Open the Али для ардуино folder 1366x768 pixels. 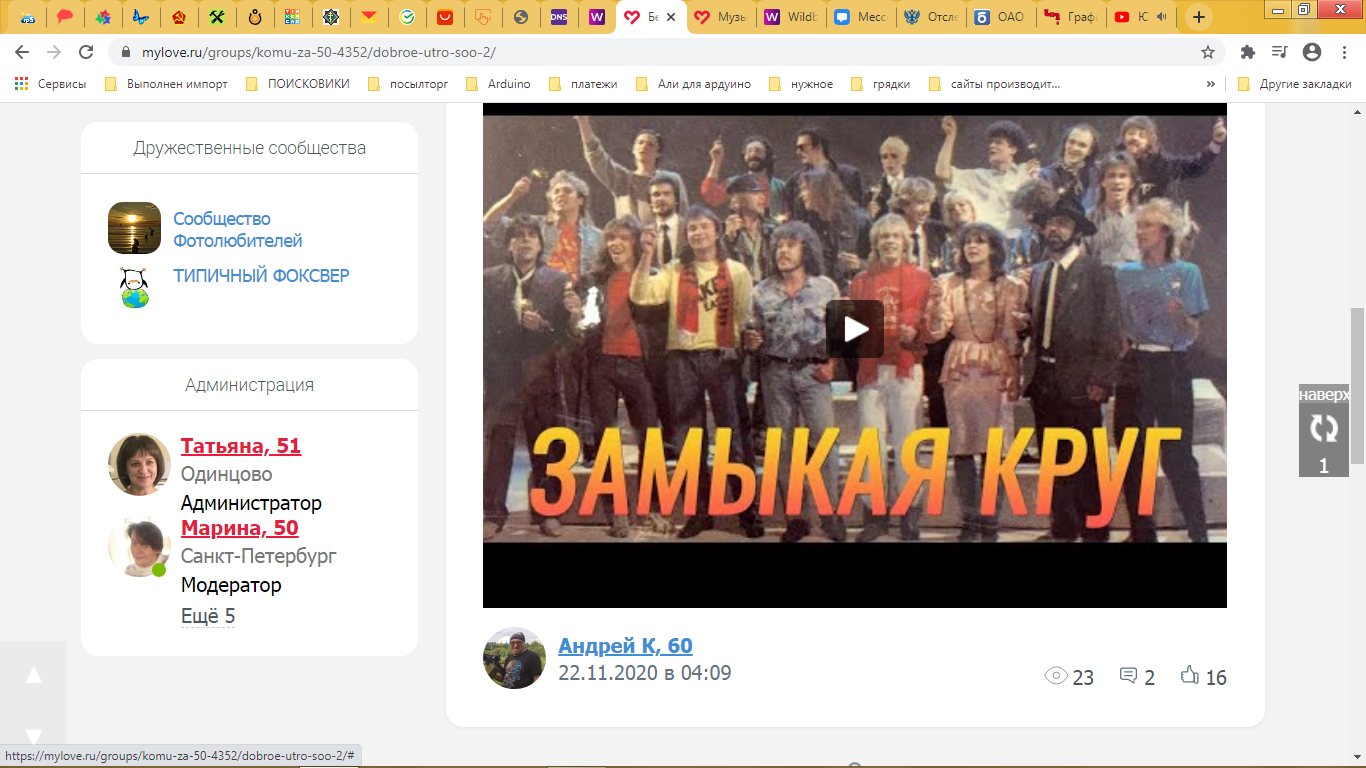coord(693,84)
